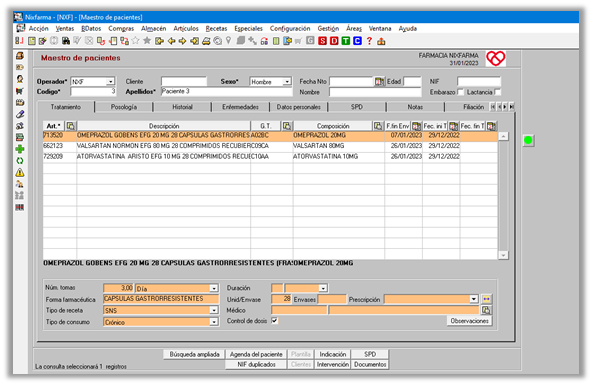
Task: Select the ATORVASTATINA ARISTO EFG 10 MG row
Action: (x=270, y=157)
